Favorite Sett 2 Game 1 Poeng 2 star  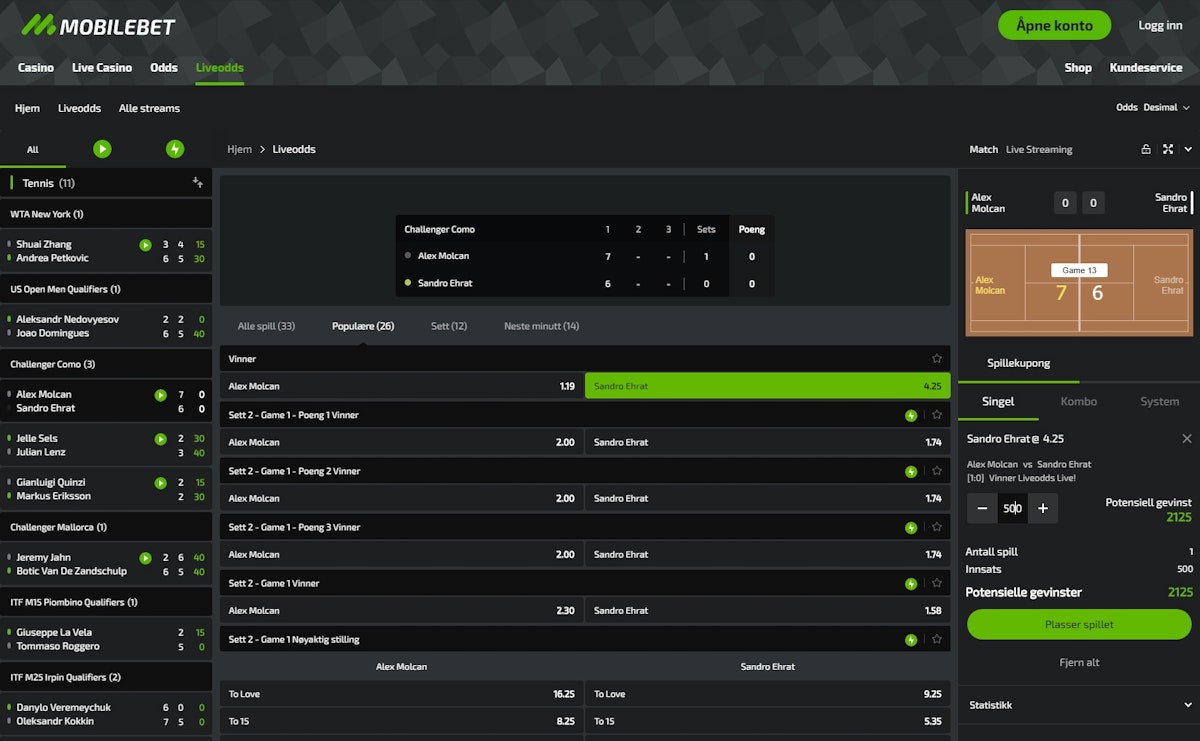937,471
